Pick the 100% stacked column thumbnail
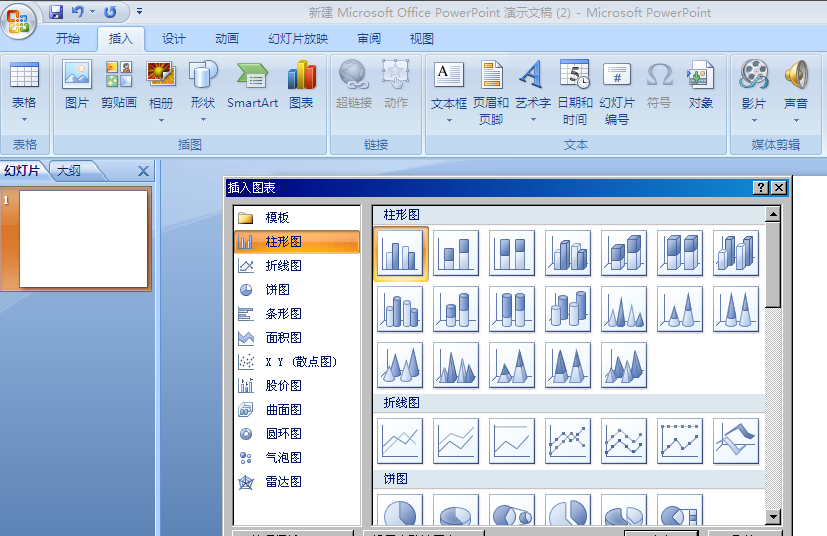827x536 pixels. click(x=512, y=253)
